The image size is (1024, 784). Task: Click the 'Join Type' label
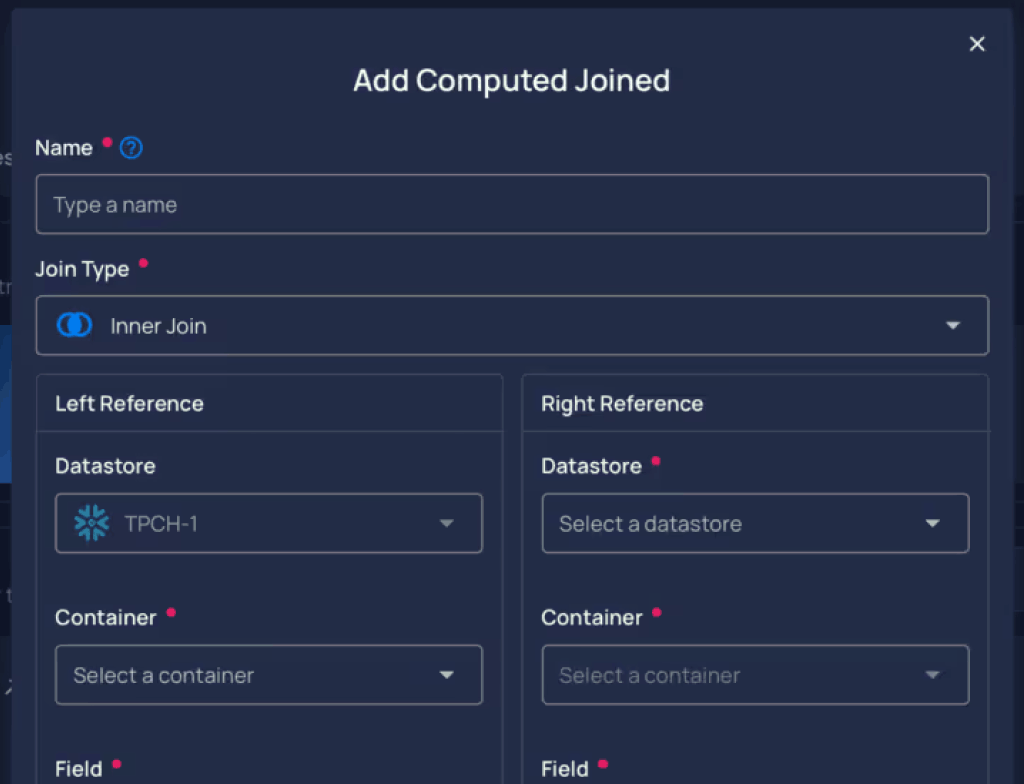(82, 269)
